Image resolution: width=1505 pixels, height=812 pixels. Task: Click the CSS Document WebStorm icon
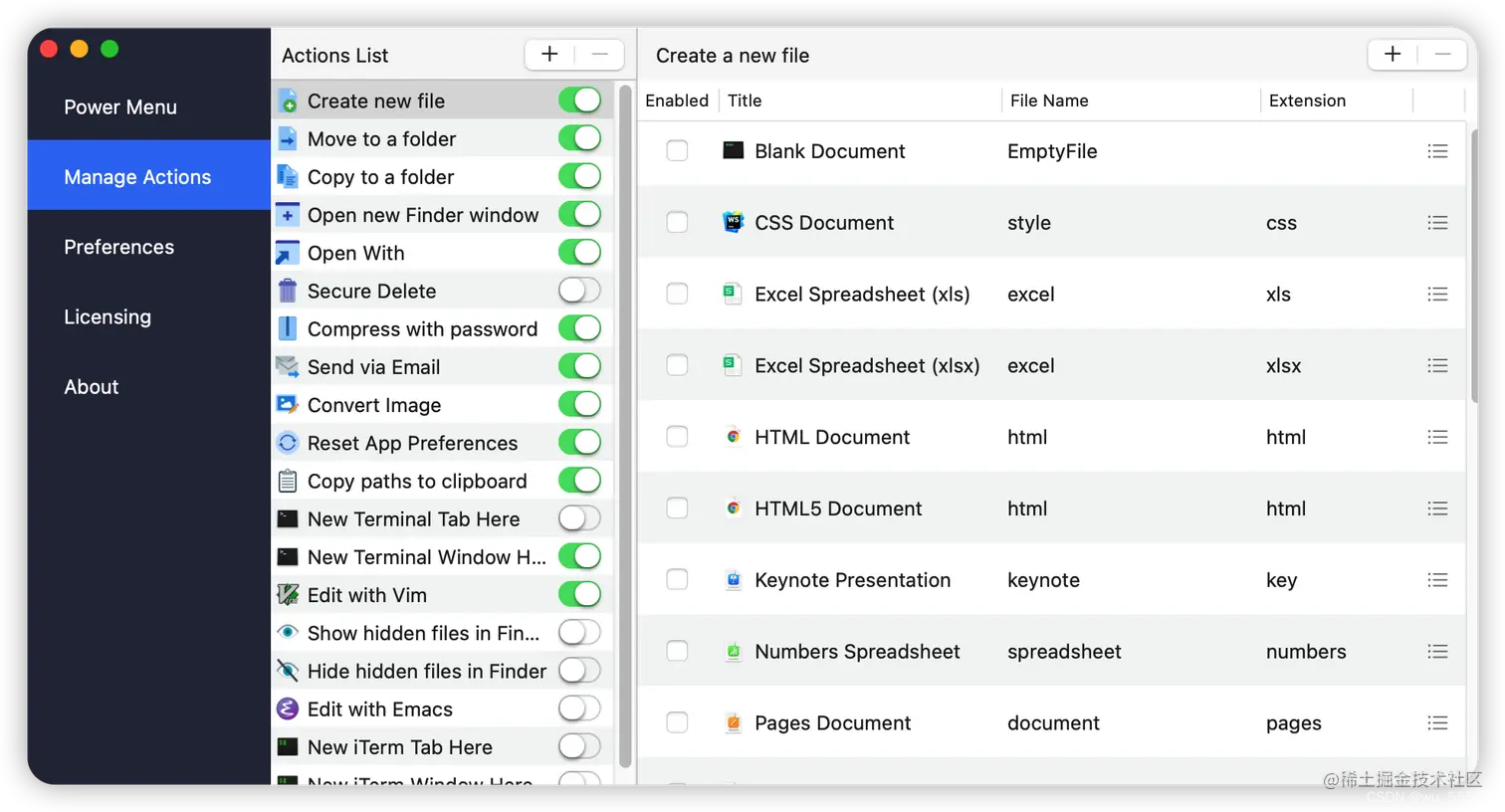(734, 222)
